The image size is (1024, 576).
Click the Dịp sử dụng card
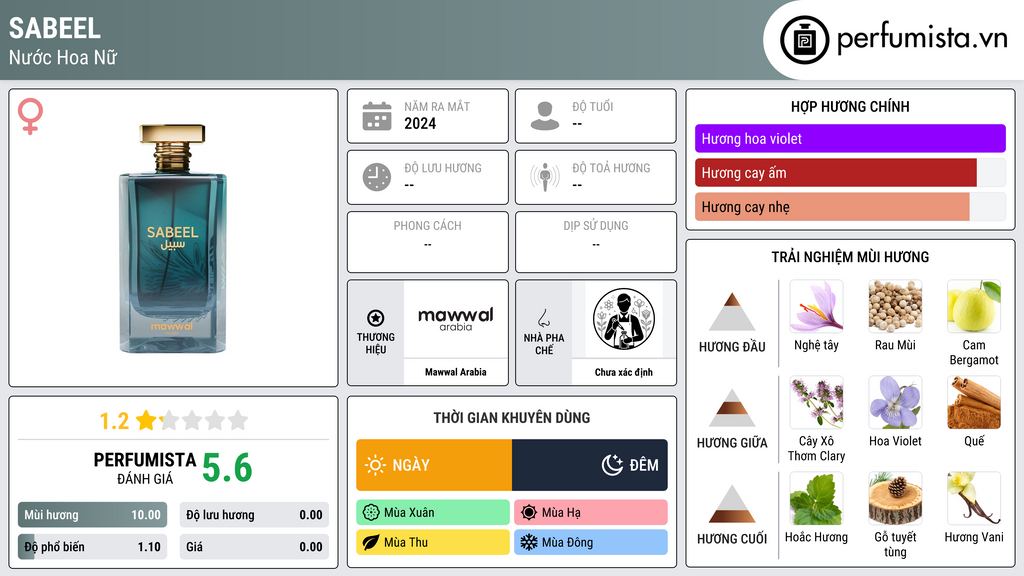tap(596, 242)
